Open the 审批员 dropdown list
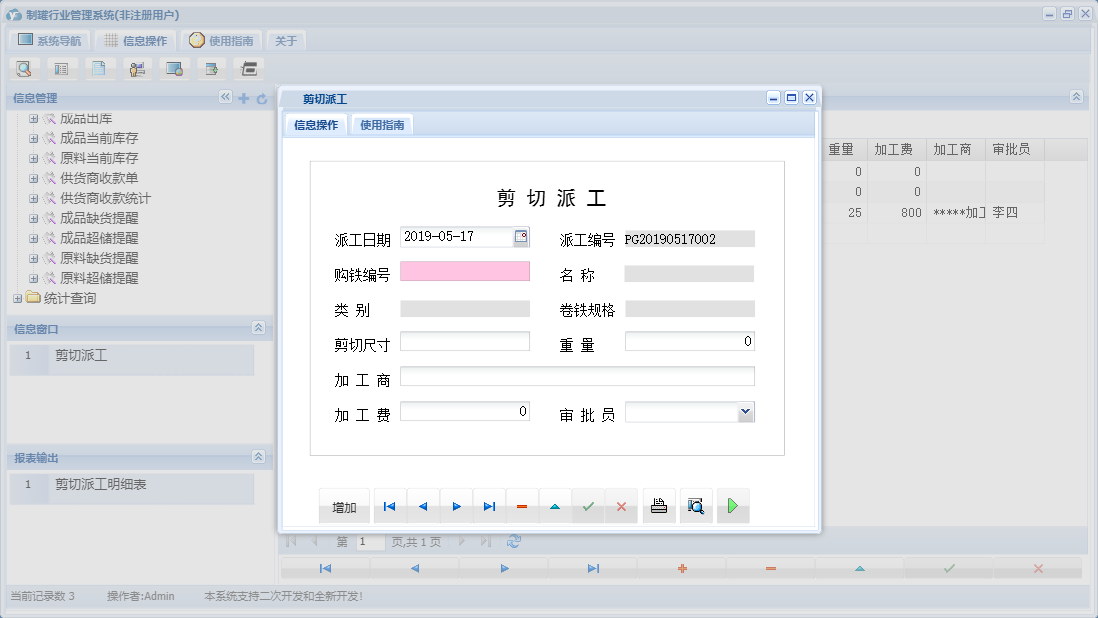 click(744, 411)
